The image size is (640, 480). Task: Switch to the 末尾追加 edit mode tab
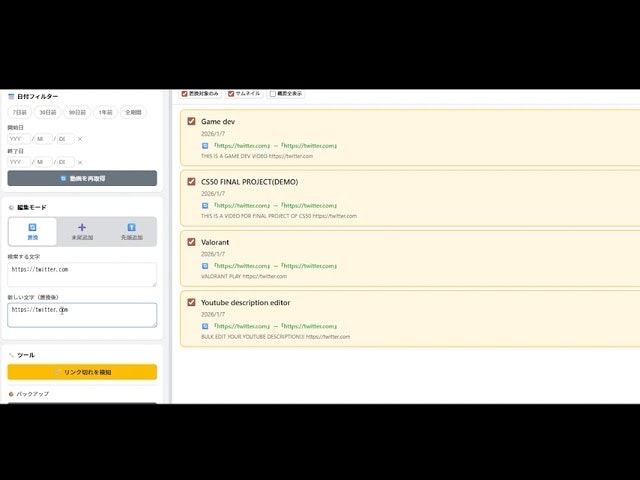(82, 232)
